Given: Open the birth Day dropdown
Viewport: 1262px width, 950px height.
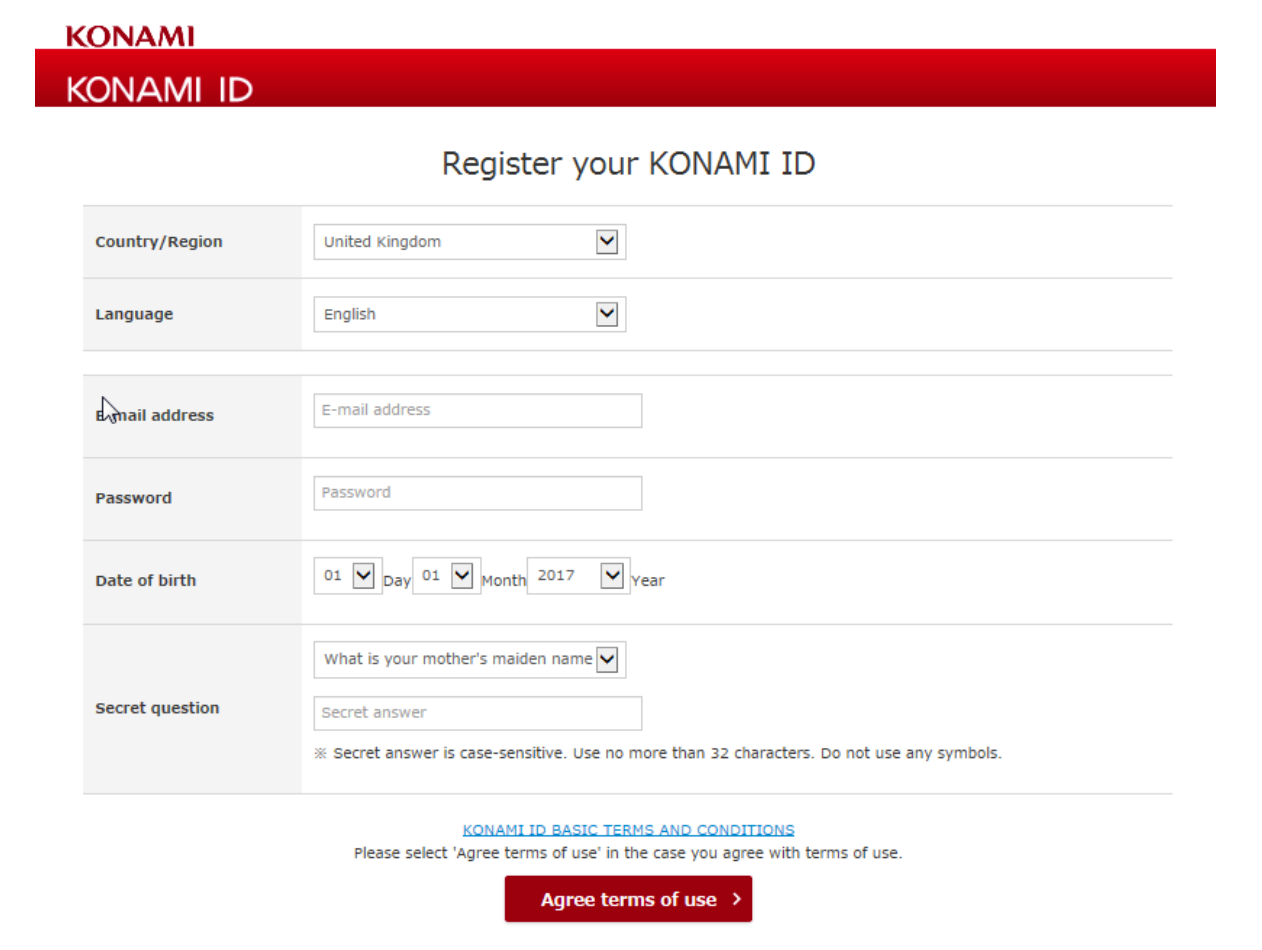Looking at the screenshot, I should point(347,576).
